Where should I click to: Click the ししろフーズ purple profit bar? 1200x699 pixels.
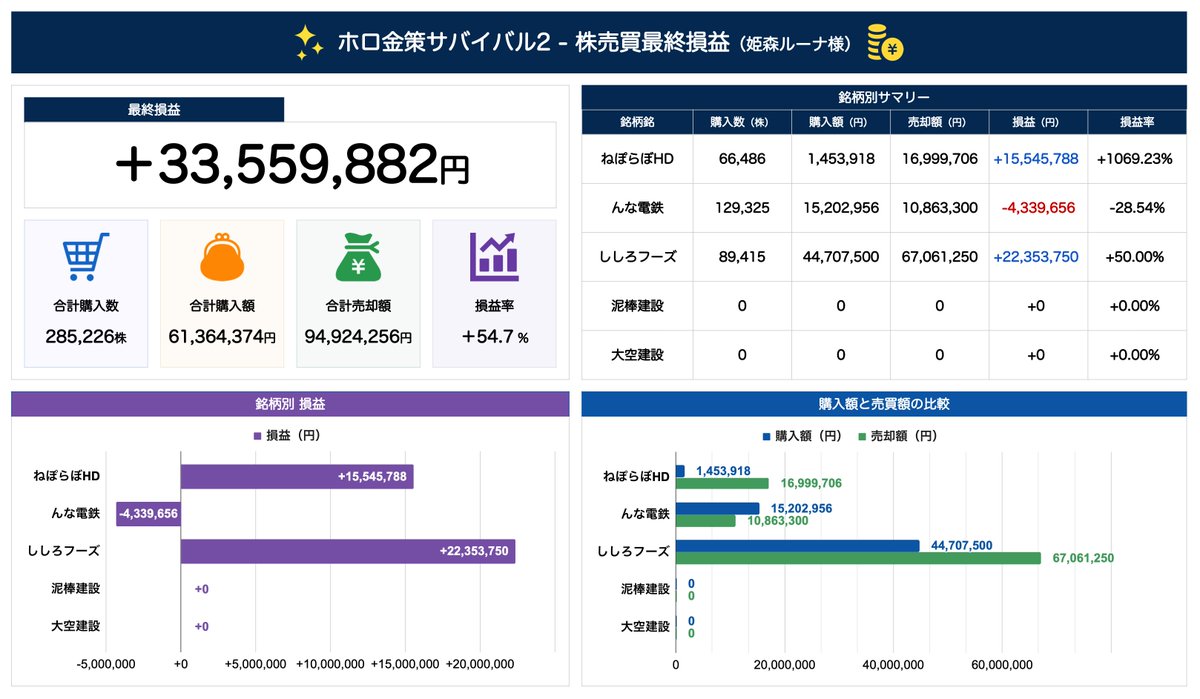click(348, 551)
